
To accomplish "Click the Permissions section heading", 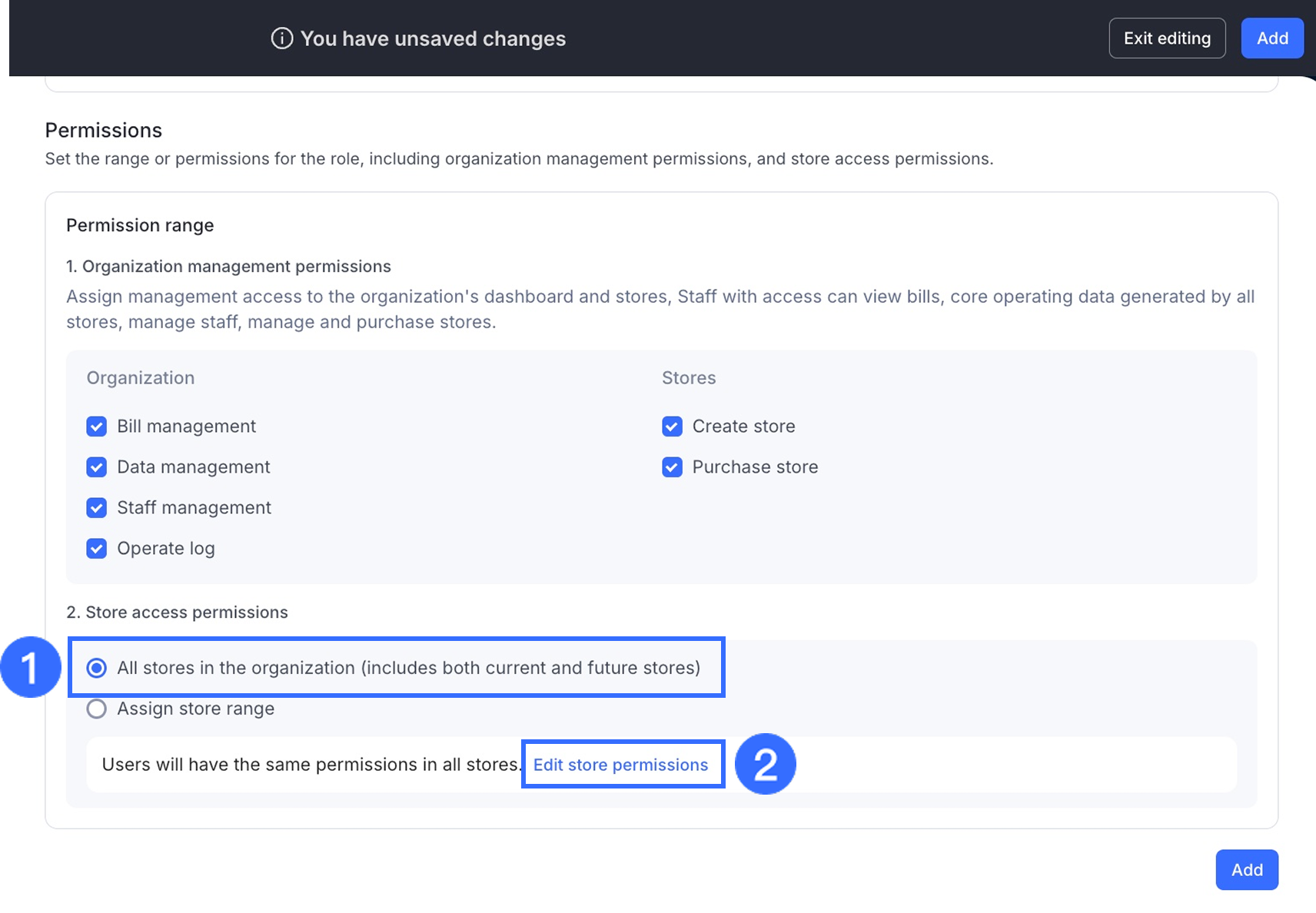I will point(104,131).
